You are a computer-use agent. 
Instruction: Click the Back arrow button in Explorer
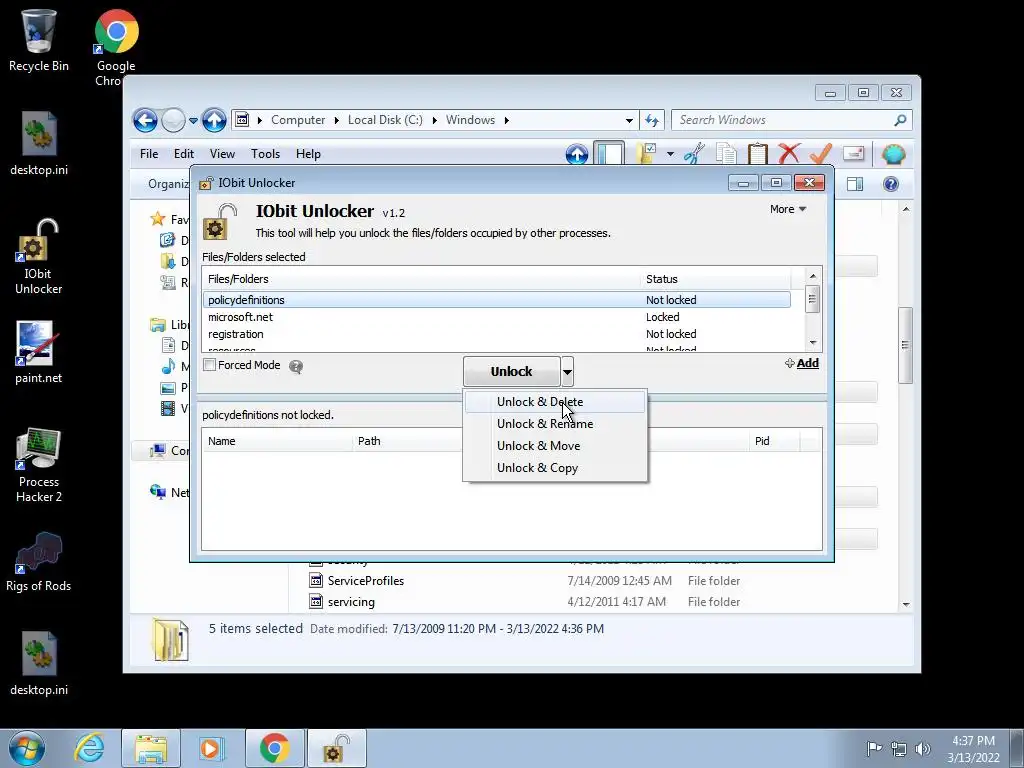point(145,120)
